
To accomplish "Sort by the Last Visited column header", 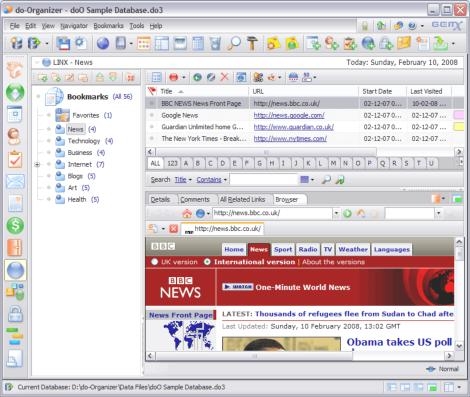I will (x=429, y=91).
